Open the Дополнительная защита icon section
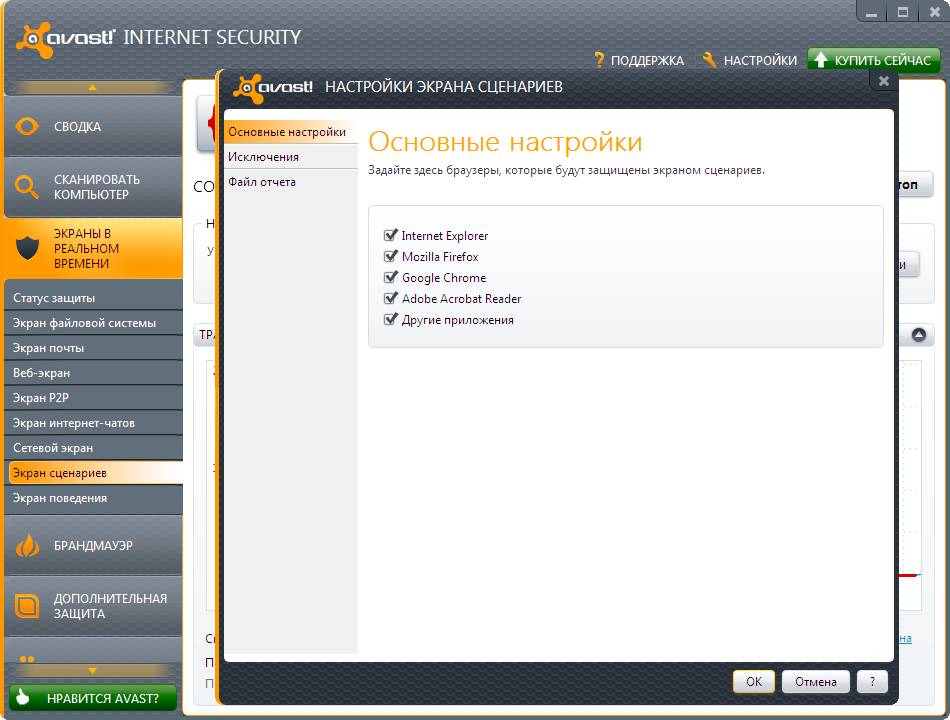Image resolution: width=950 pixels, height=720 pixels. [x=27, y=606]
